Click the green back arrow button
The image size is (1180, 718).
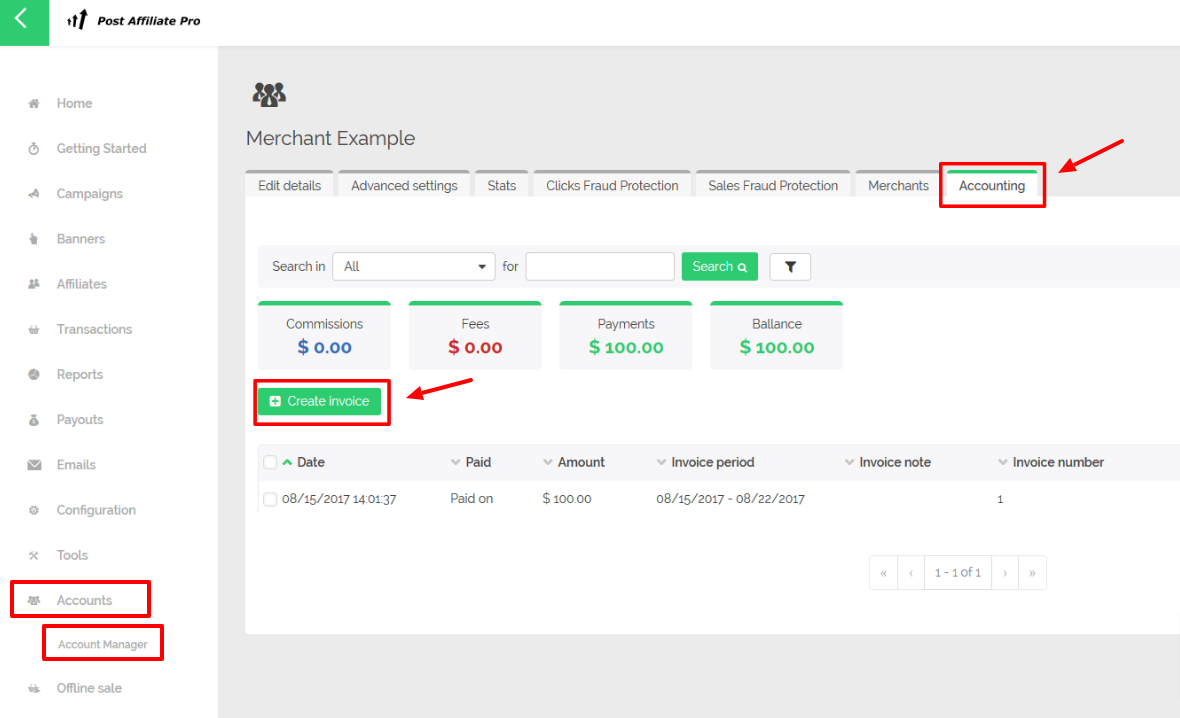point(24,22)
